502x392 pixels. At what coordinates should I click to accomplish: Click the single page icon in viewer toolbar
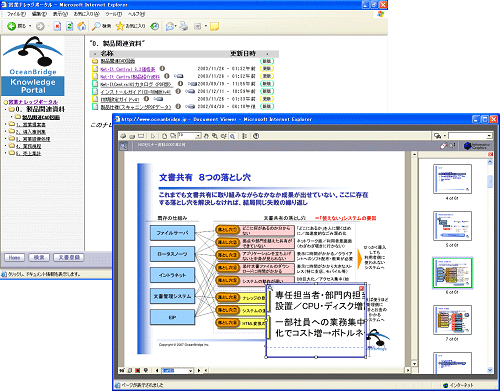pos(164,136)
